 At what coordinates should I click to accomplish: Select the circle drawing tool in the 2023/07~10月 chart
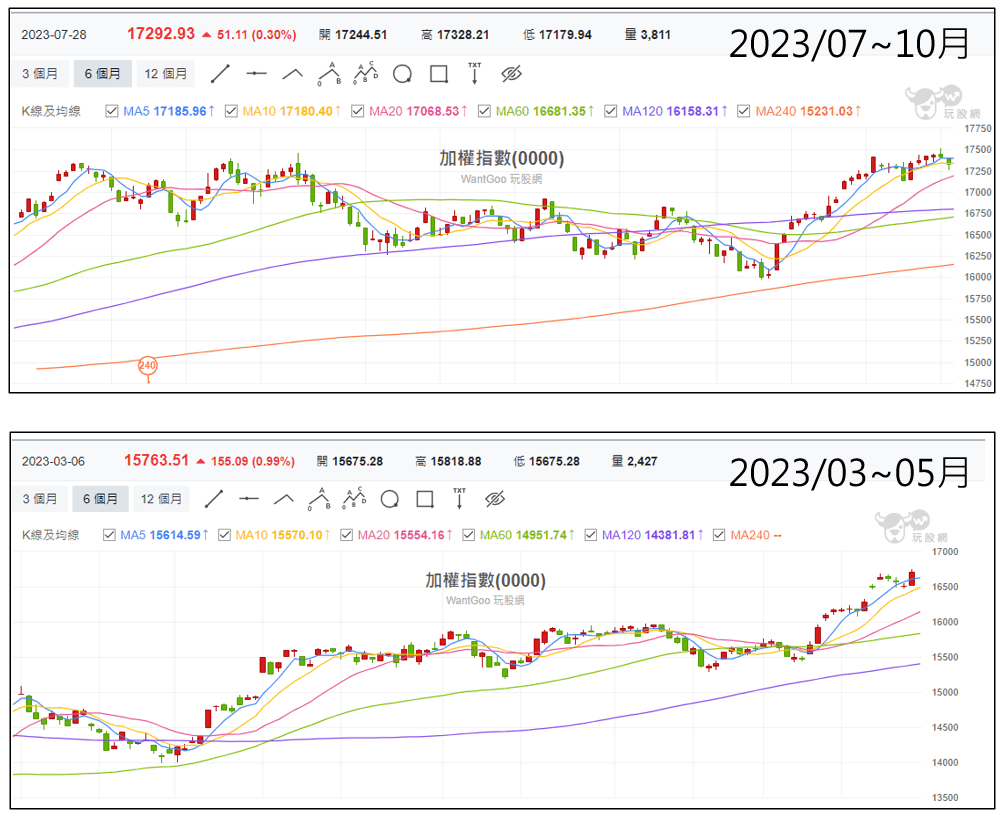(402, 73)
